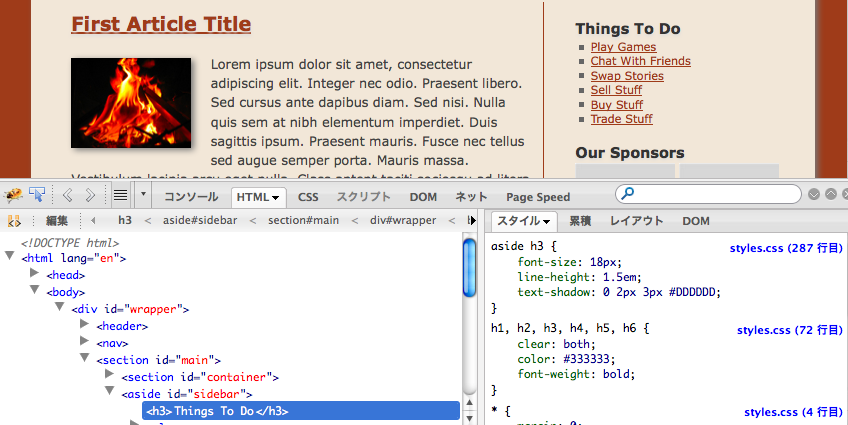Collapse the html lang element node

click(11, 257)
